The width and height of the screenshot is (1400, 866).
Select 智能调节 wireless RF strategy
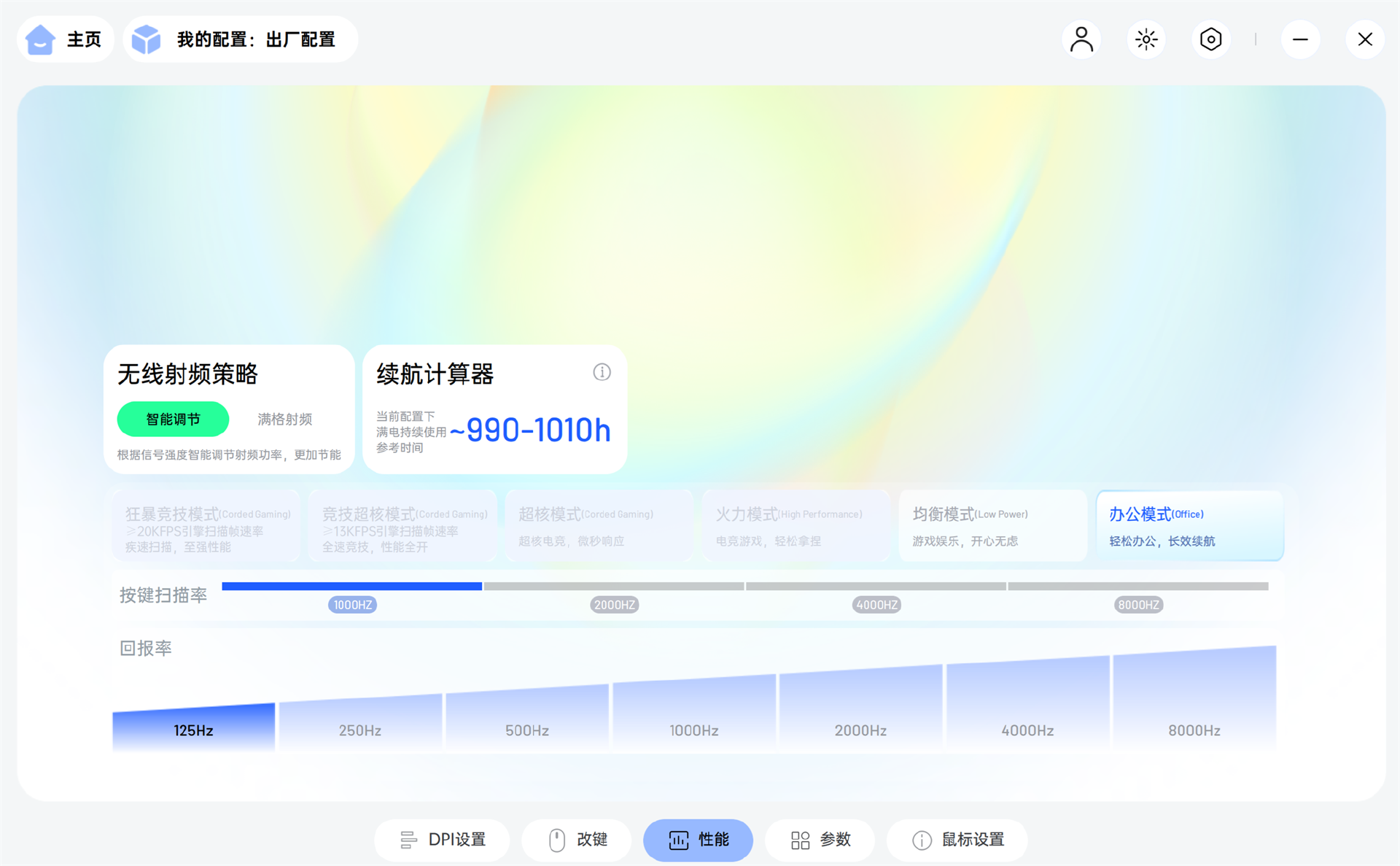(173, 420)
